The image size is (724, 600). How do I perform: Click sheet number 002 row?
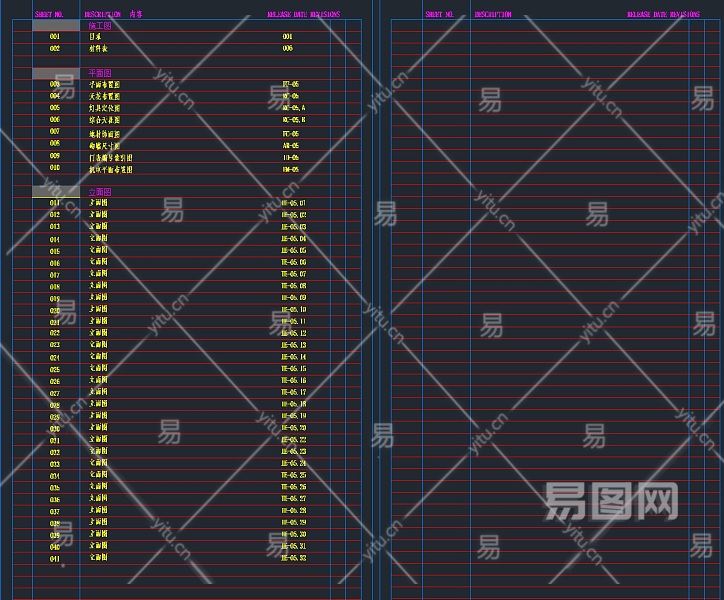(55, 48)
